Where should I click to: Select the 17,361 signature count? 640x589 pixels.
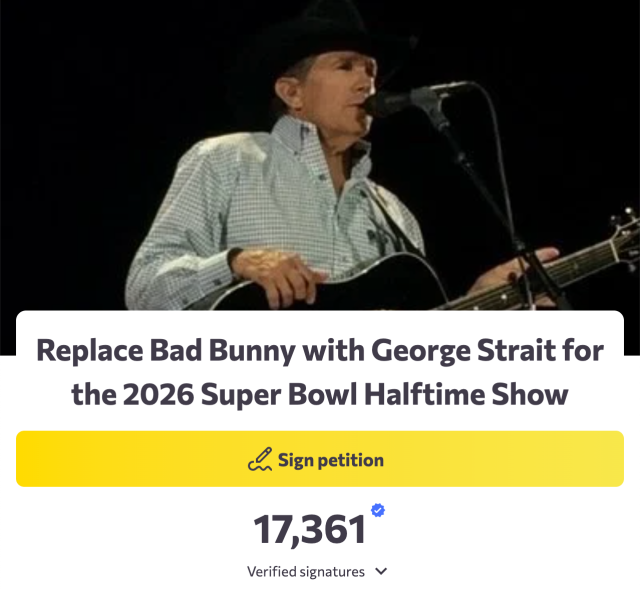[x=309, y=530]
